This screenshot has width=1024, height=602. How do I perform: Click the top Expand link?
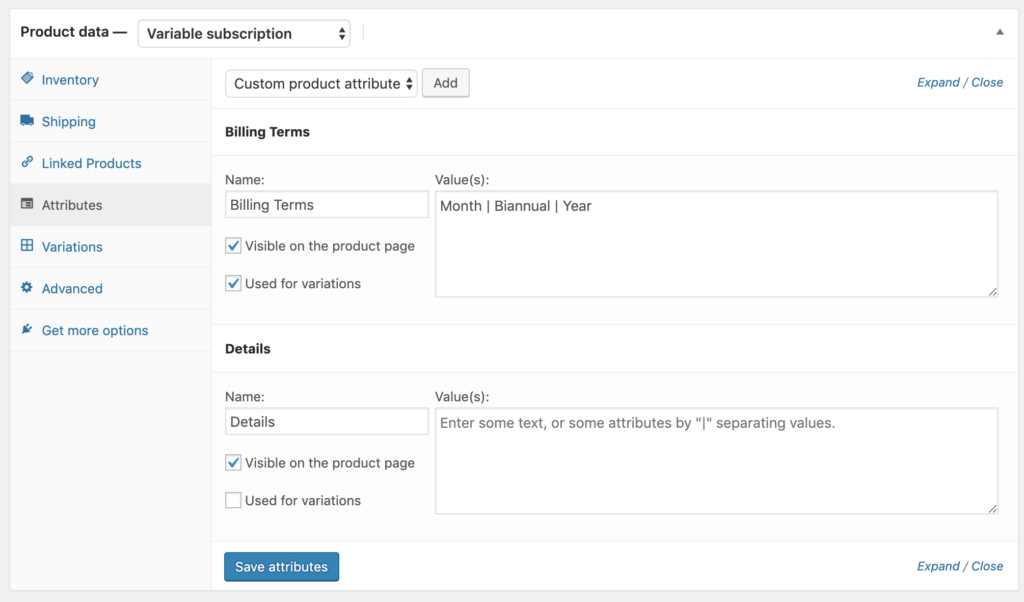[938, 82]
